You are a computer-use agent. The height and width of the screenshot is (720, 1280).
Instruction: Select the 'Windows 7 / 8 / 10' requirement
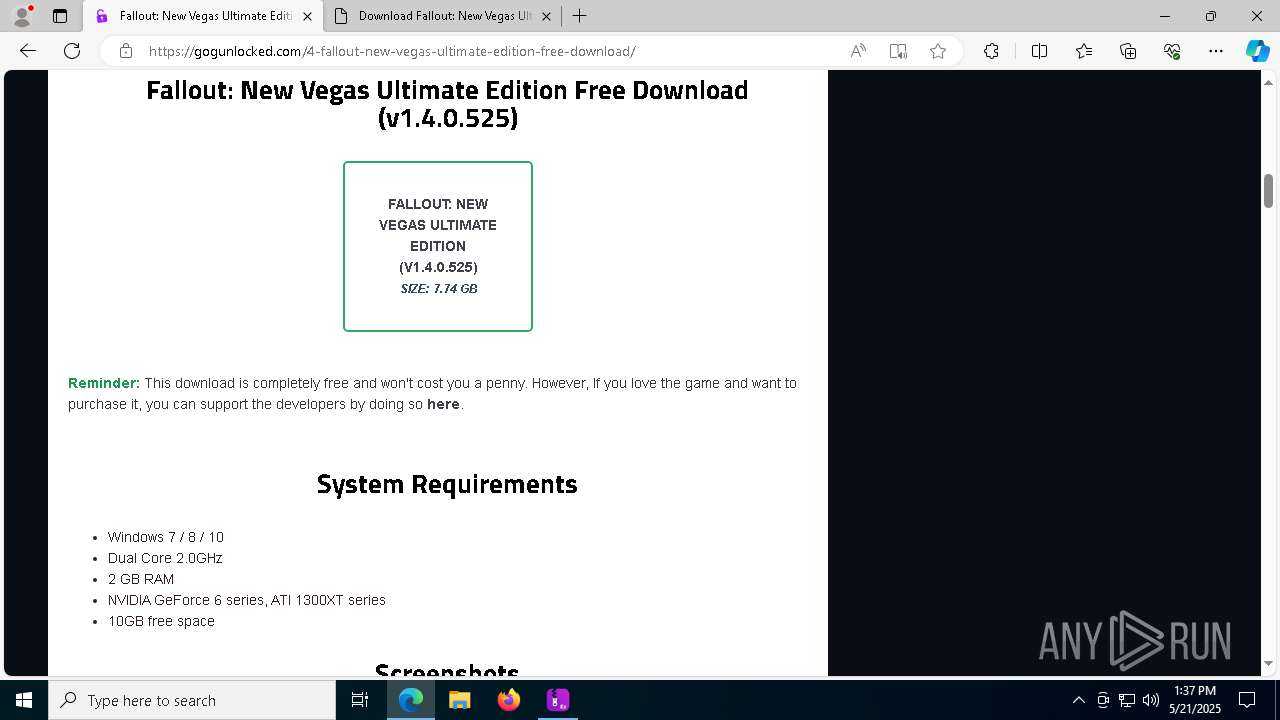click(166, 537)
